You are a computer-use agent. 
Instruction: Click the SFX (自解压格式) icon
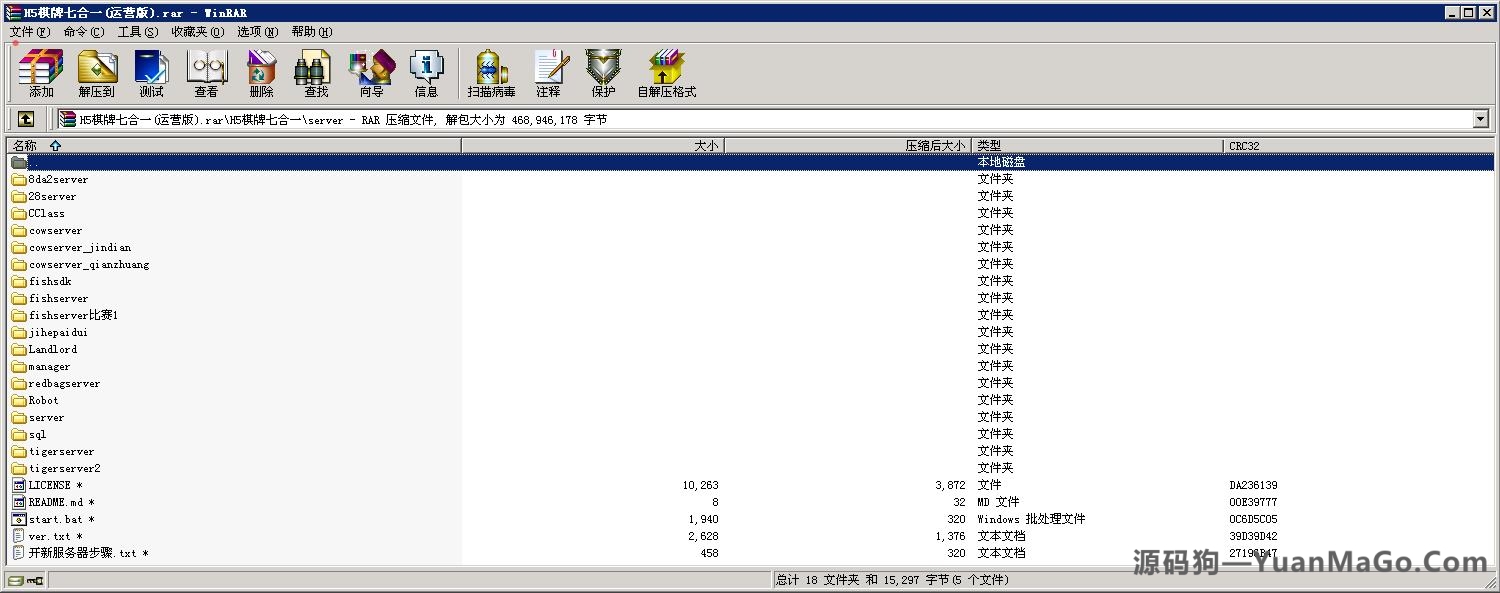pos(666,73)
